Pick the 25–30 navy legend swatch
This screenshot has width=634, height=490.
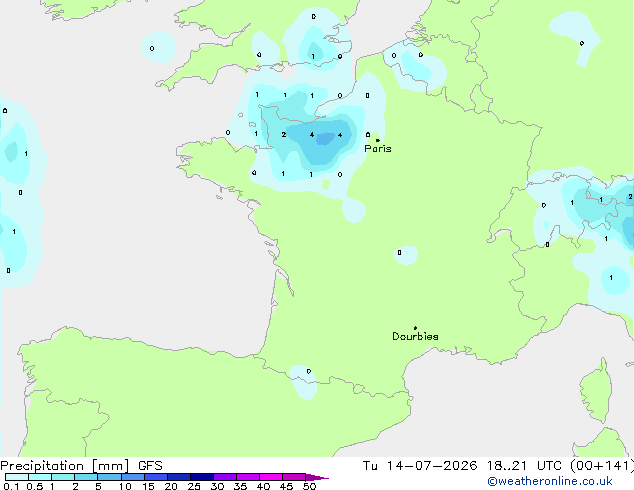(202, 477)
